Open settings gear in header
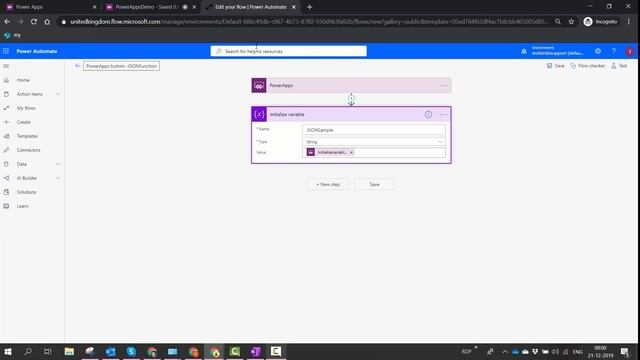The width and height of the screenshot is (640, 360). tap(598, 51)
